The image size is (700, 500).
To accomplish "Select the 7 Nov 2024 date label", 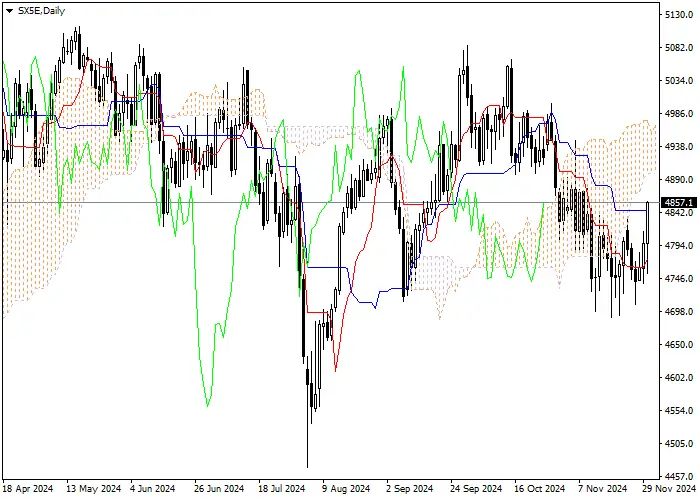I will [603, 489].
